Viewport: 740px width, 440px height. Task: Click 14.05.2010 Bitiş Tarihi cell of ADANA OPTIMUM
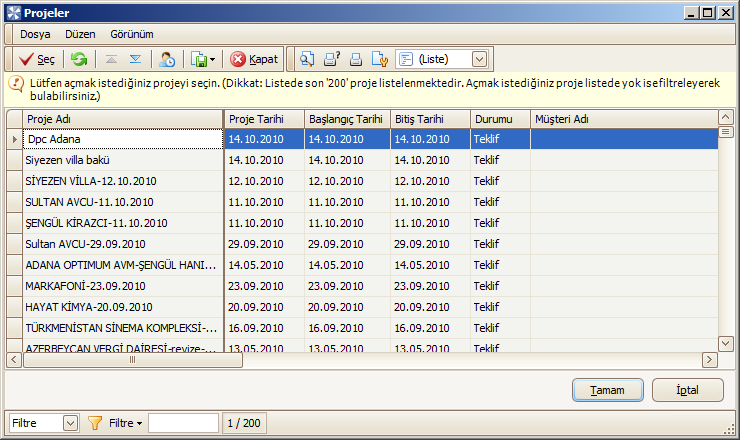click(x=430, y=265)
